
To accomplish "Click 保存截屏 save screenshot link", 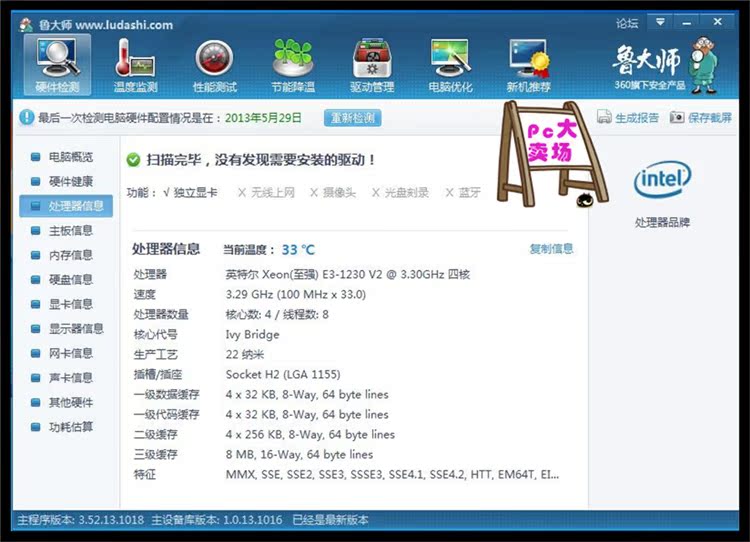I will pyautogui.click(x=701, y=118).
